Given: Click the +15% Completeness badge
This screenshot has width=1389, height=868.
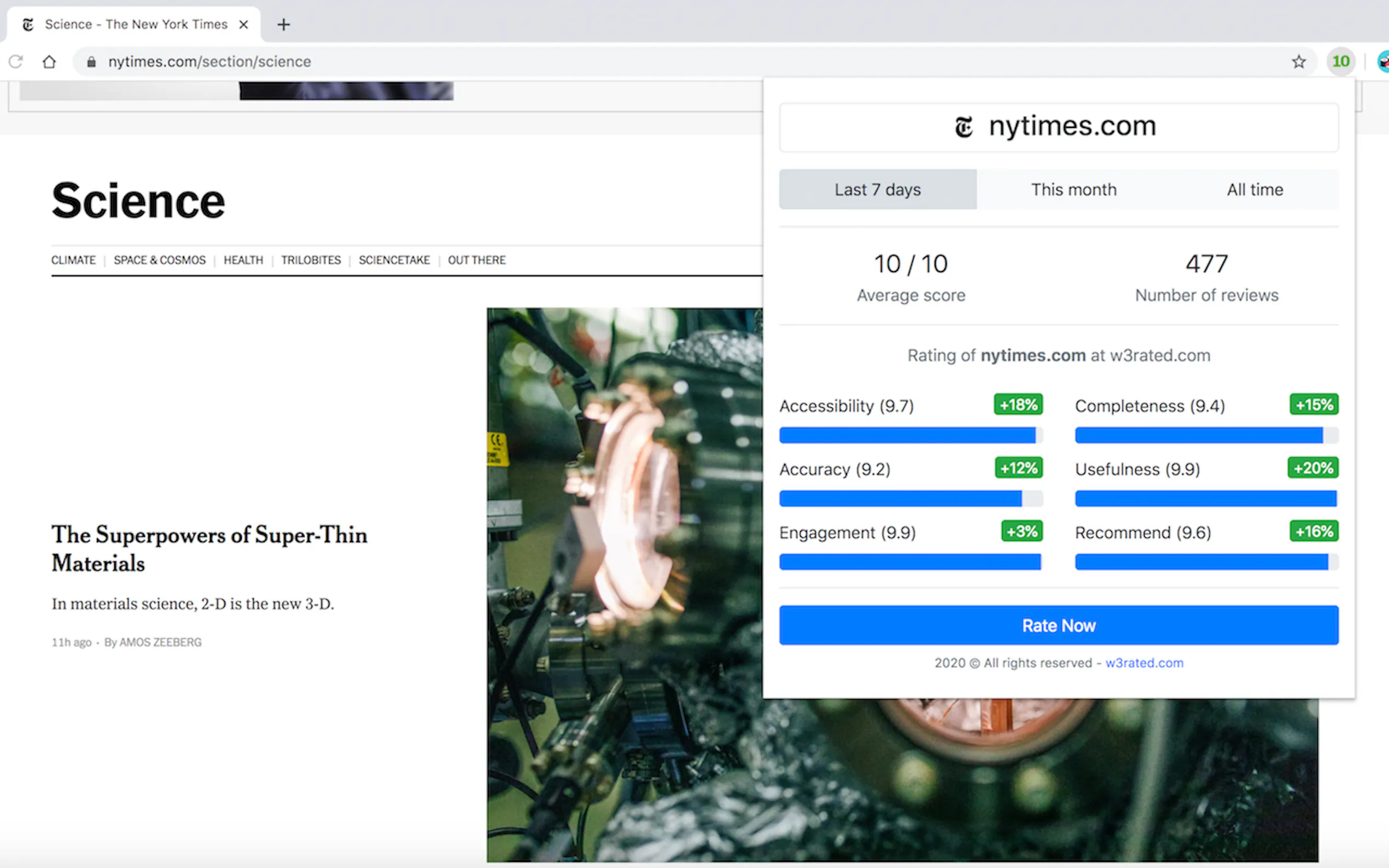Looking at the screenshot, I should pyautogui.click(x=1314, y=404).
